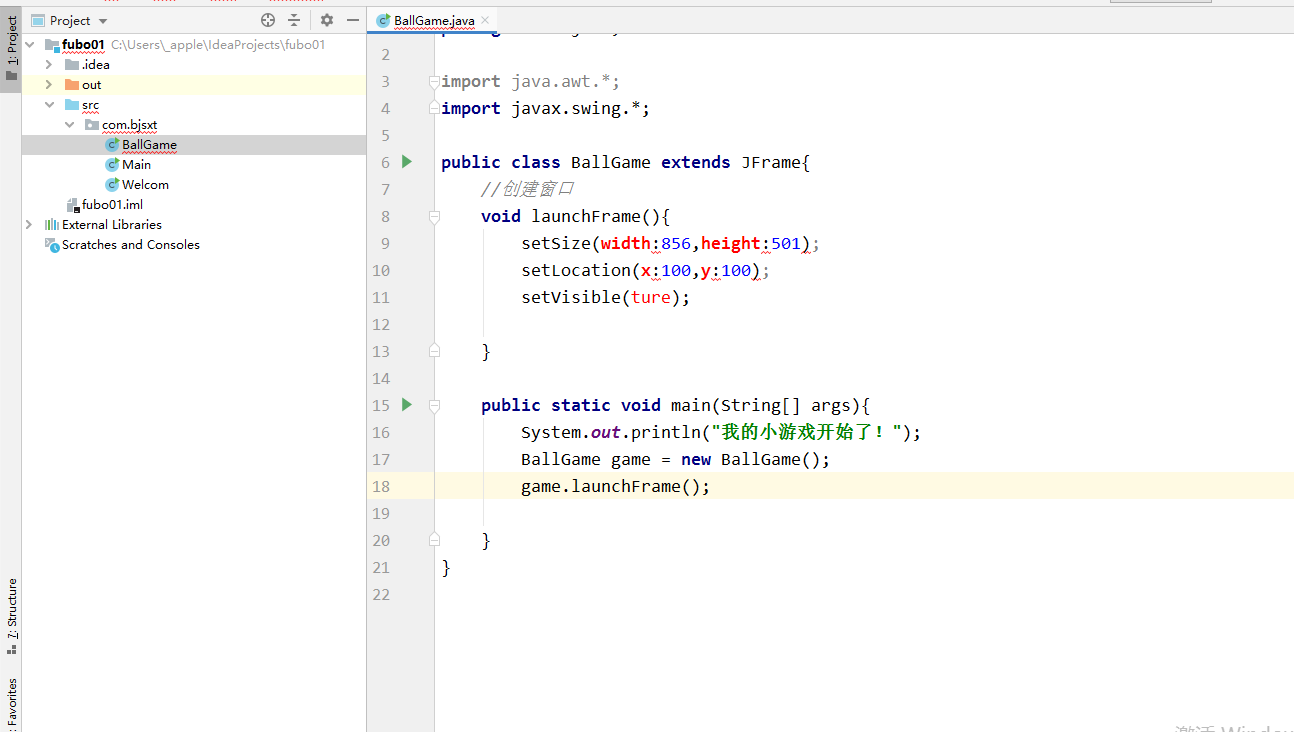
Task: Hide the Project tool window with minus icon
Action: (353, 20)
